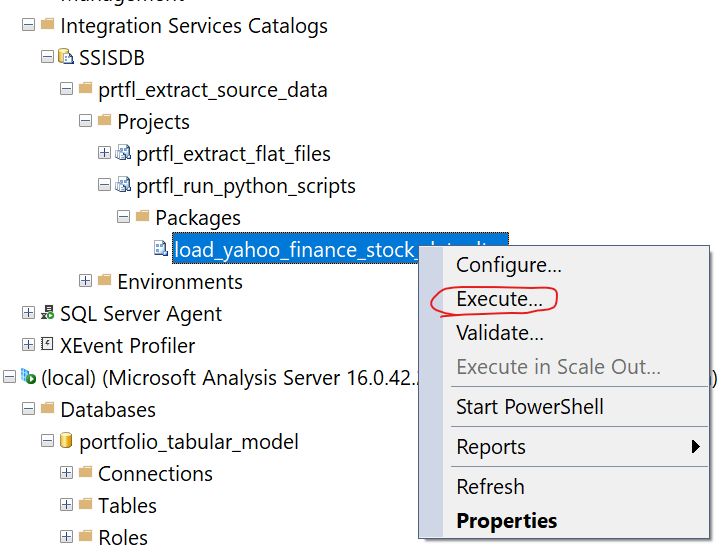Image resolution: width=724 pixels, height=554 pixels.
Task: Click Properties in the context menu
Action: [x=506, y=521]
